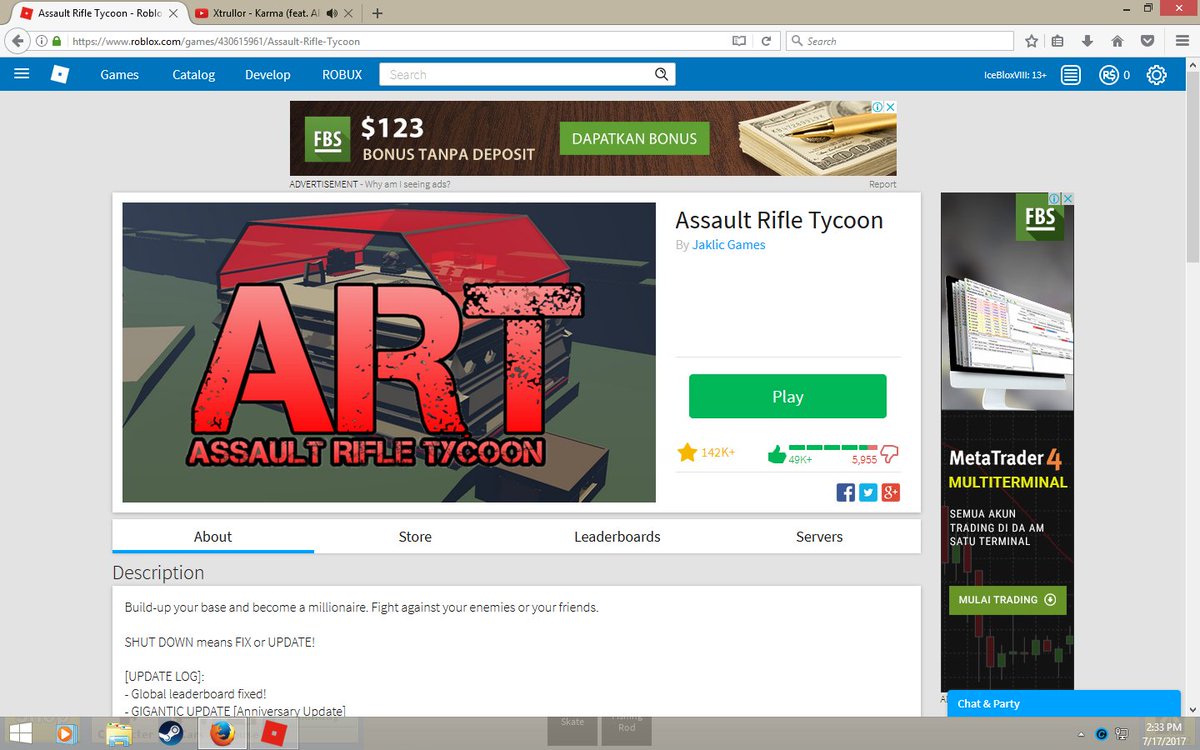Focus the Firefox URL address bar

click(400, 41)
